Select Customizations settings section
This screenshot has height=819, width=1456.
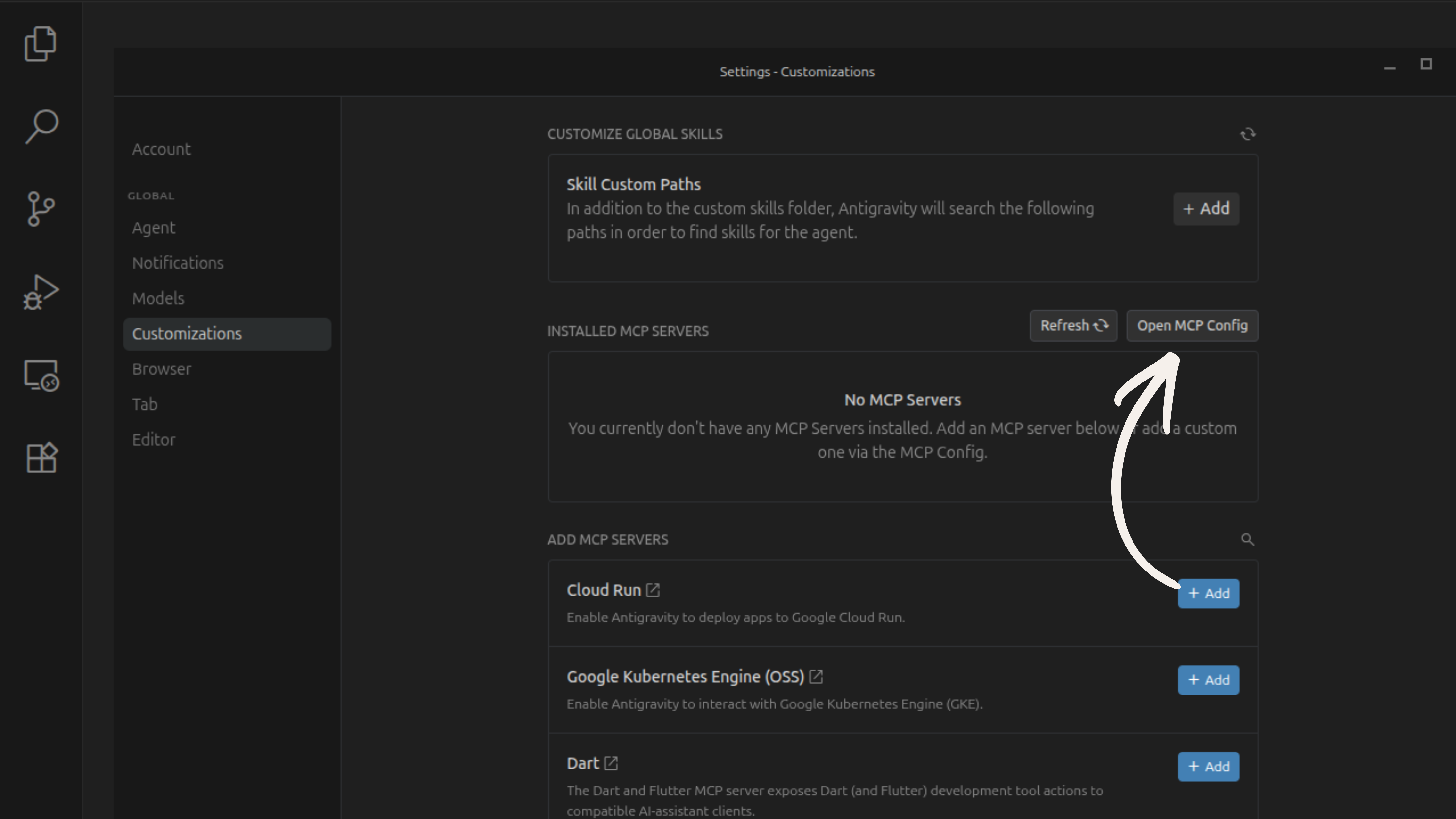pyautogui.click(x=227, y=334)
